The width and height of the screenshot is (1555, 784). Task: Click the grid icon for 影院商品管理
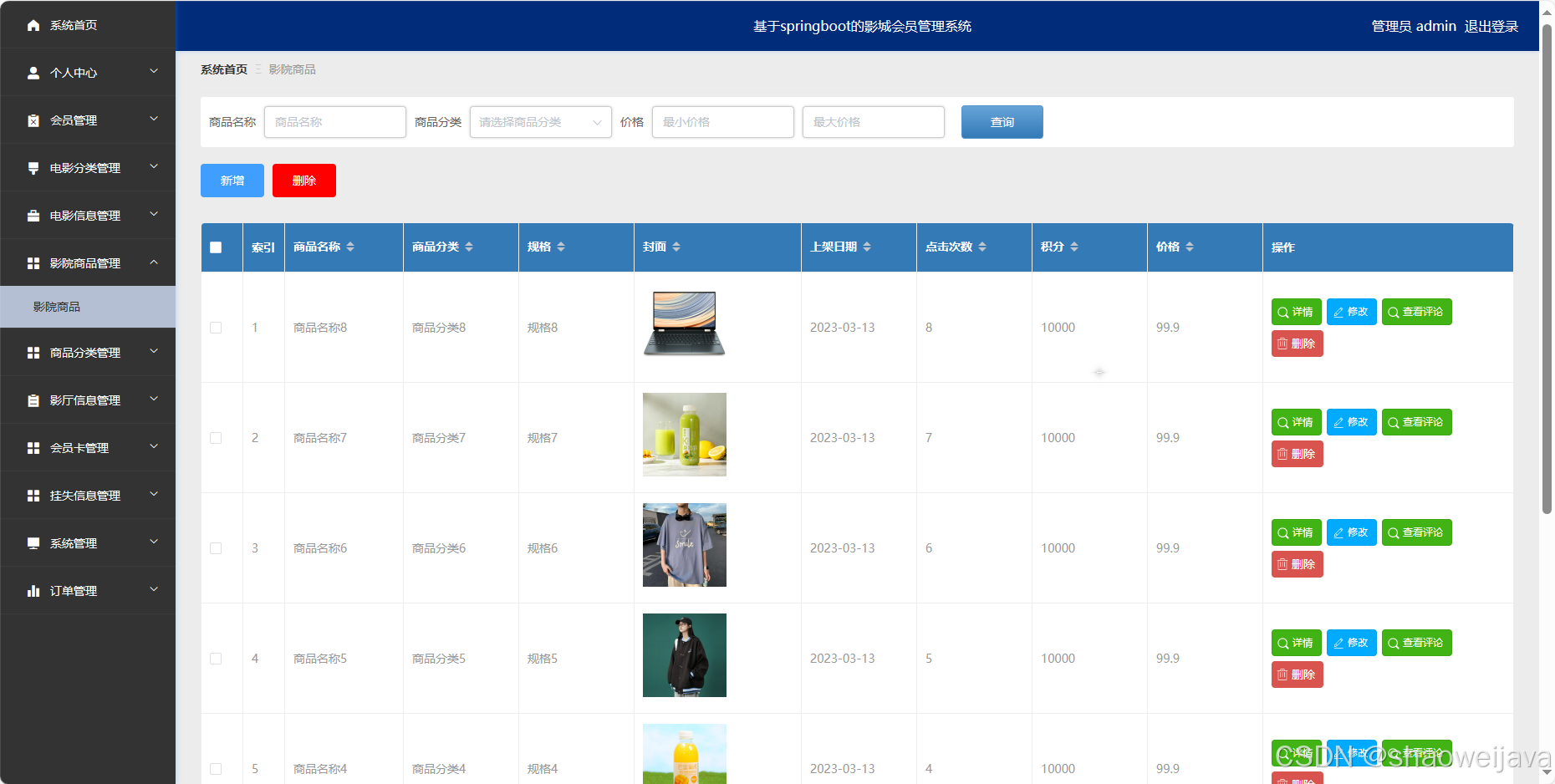point(33,263)
